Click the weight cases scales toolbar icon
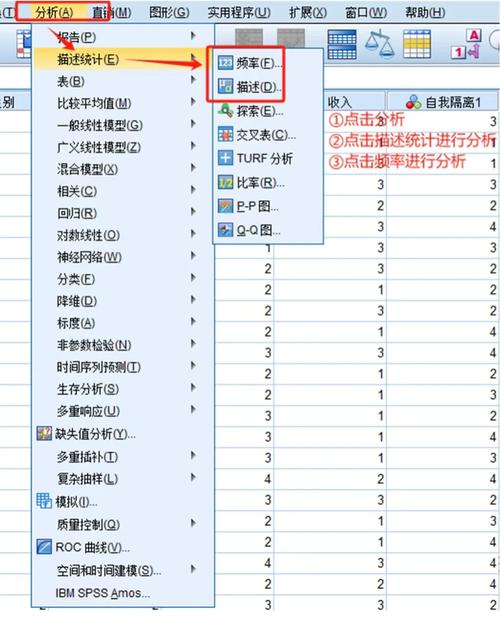Screen dimensions: 500x618 tap(379, 44)
